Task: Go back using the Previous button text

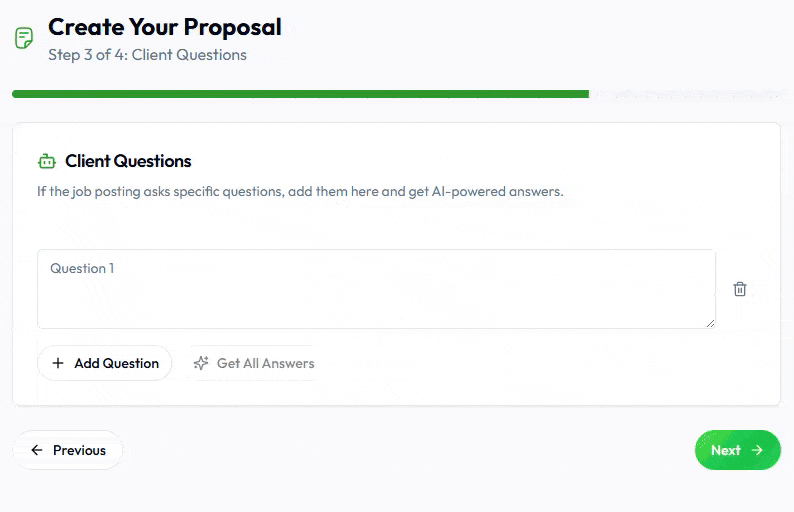Action: (x=79, y=450)
